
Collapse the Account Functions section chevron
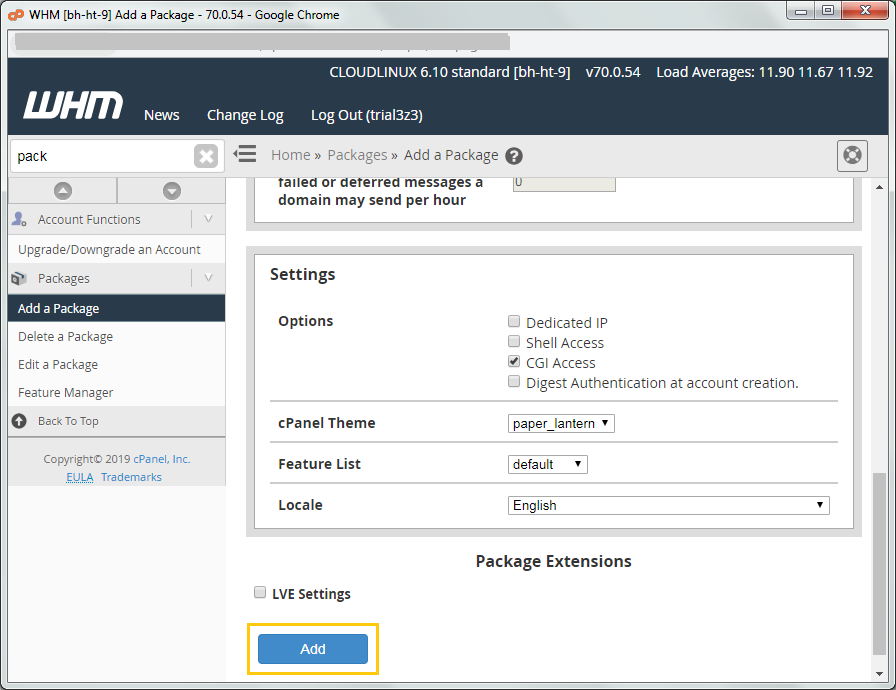tap(208, 219)
